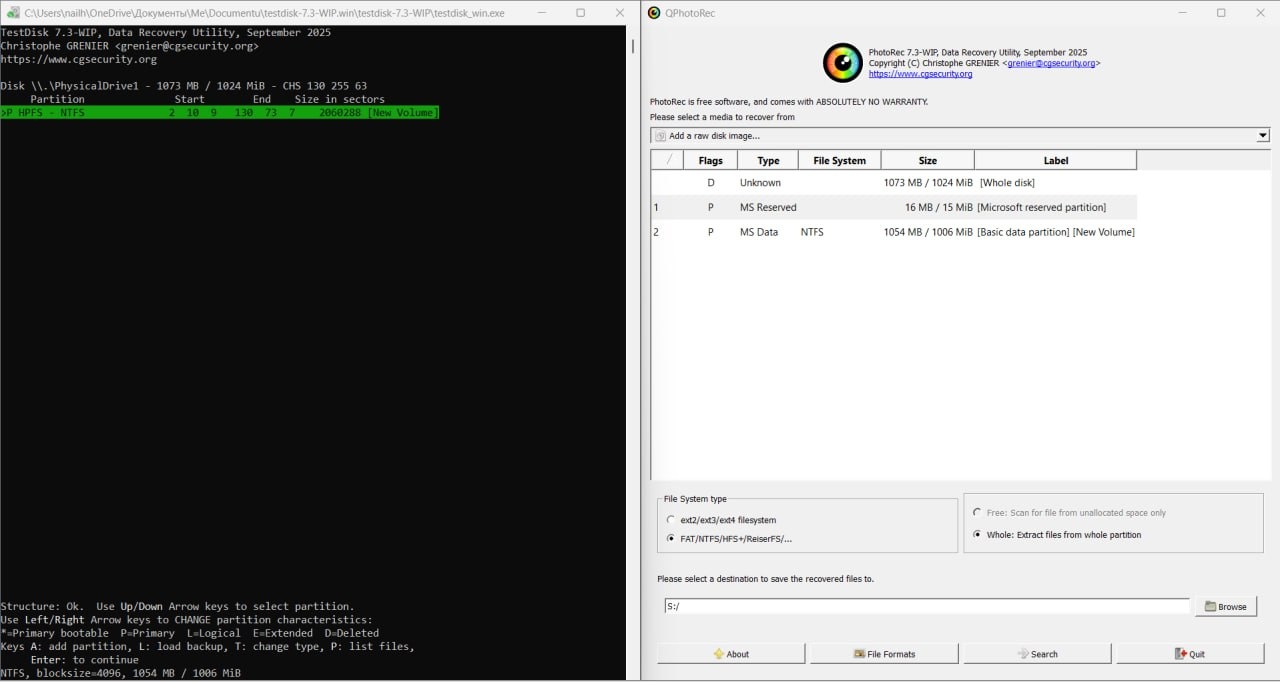1280x682 pixels.
Task: Minimize the TestDisk console window
Action: pos(542,13)
